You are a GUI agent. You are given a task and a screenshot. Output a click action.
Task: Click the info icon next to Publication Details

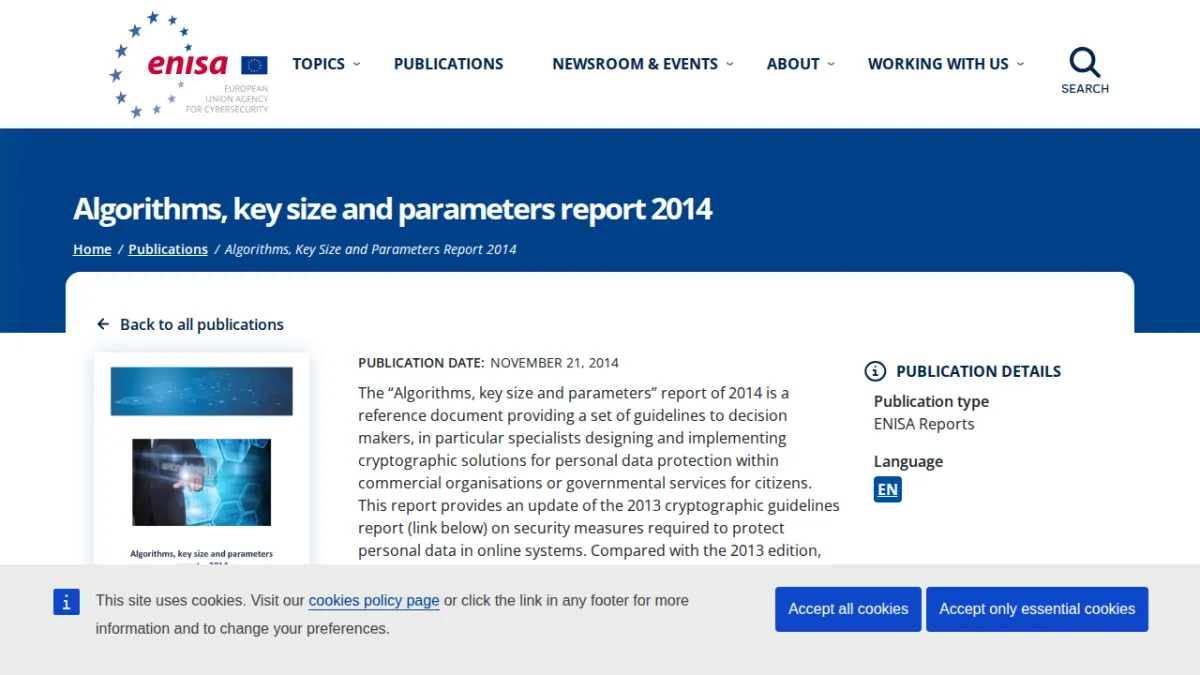[875, 371]
